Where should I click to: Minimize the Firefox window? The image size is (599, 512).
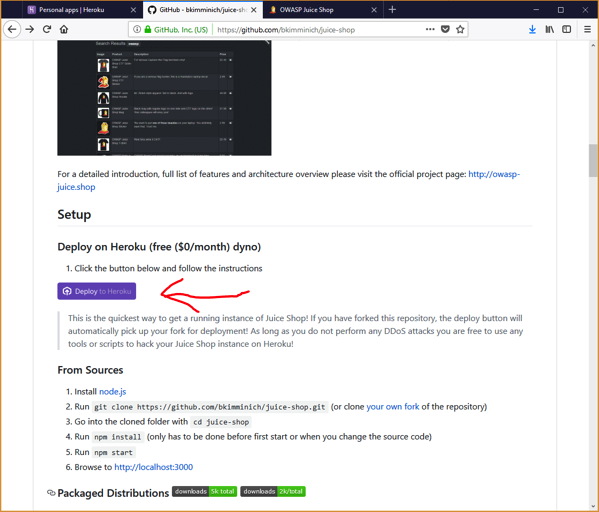click(536, 10)
